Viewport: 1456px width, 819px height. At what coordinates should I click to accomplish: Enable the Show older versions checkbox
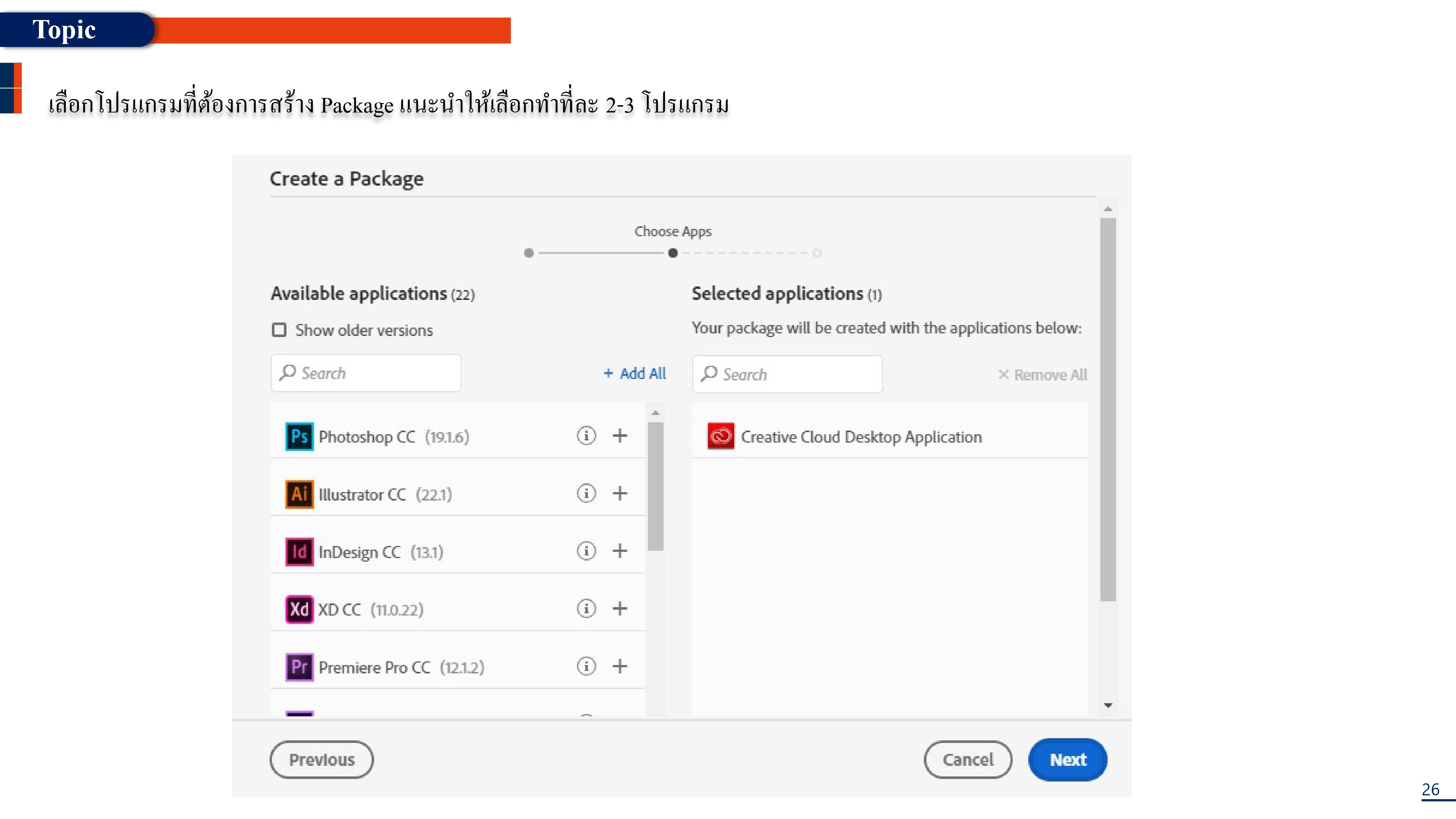pyautogui.click(x=279, y=329)
